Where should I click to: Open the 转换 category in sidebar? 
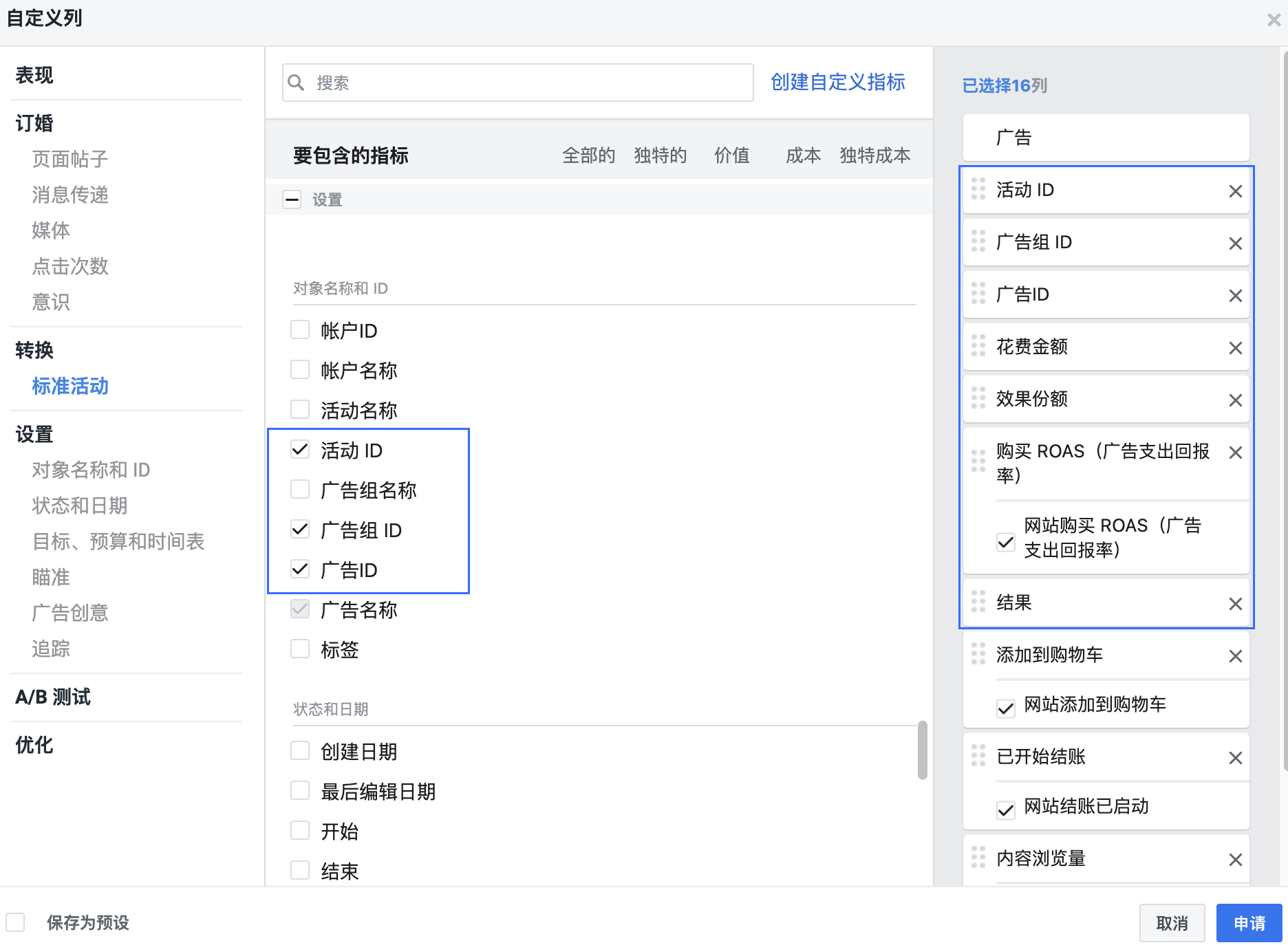(34, 350)
